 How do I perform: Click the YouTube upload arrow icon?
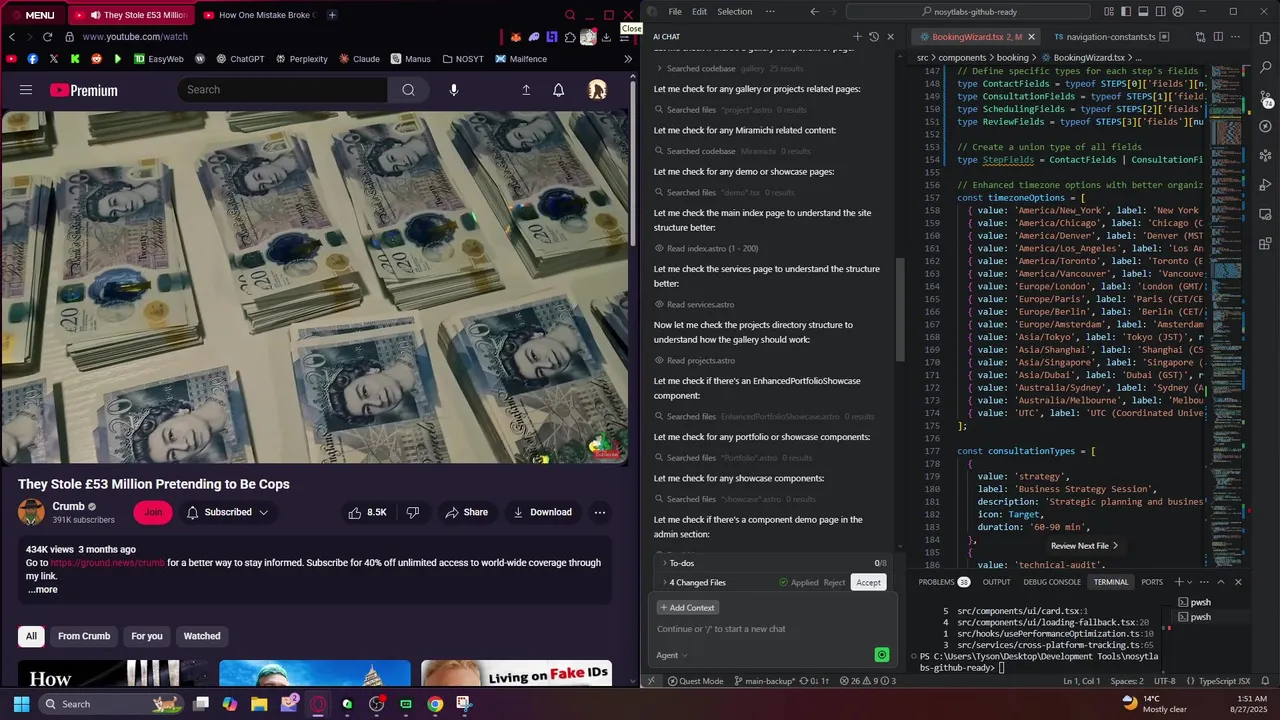[x=526, y=90]
